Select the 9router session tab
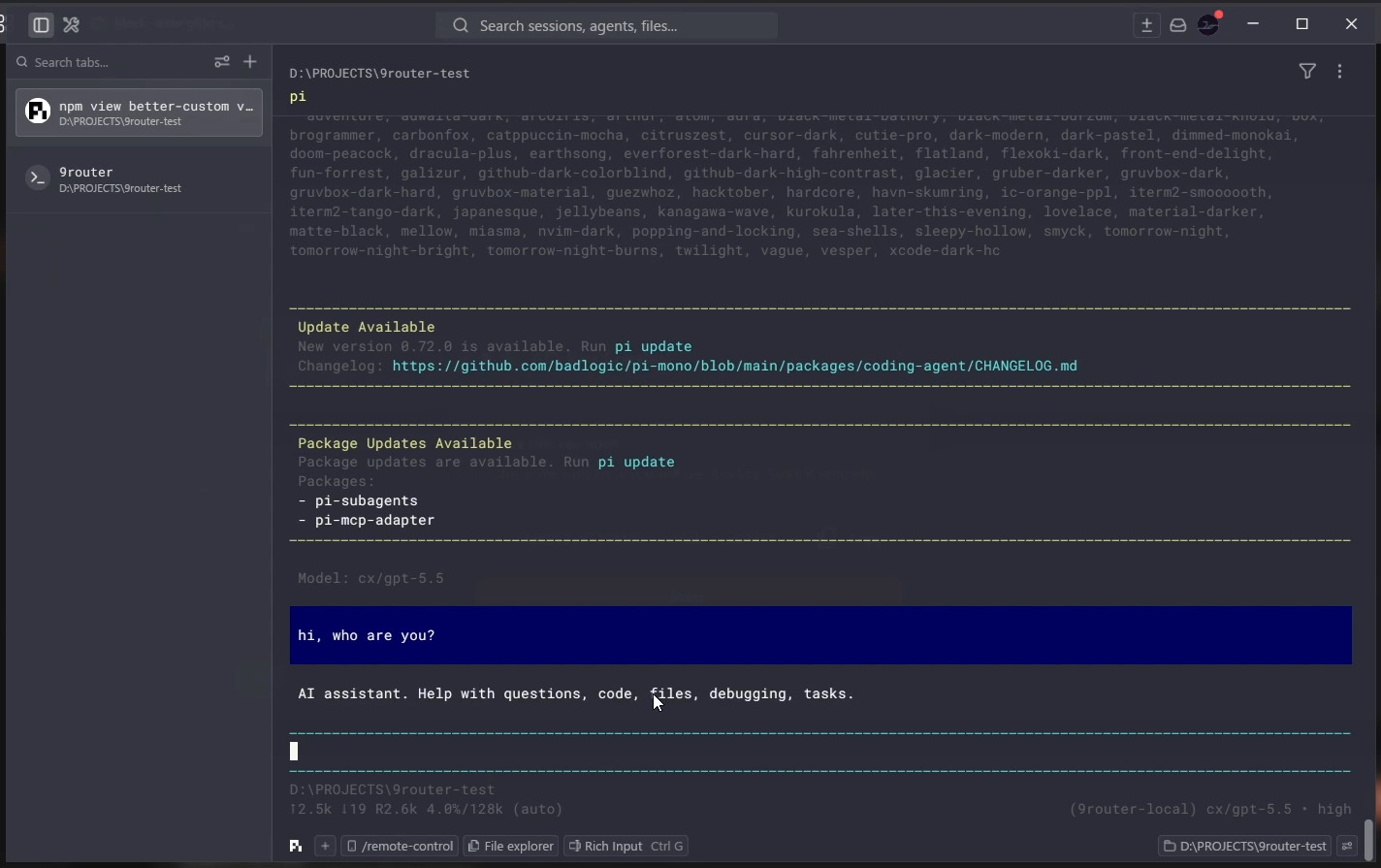The width and height of the screenshot is (1381, 868). [x=139, y=179]
